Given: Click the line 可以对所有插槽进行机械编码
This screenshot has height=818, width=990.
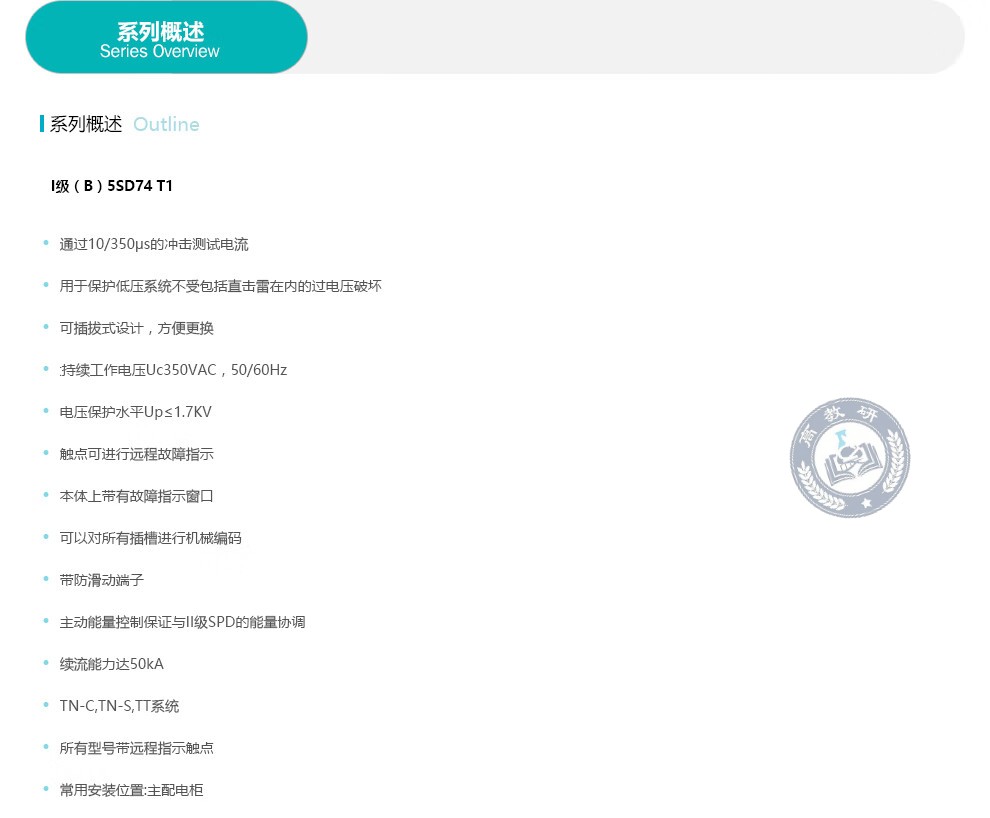Looking at the screenshot, I should pyautogui.click(x=150, y=538).
